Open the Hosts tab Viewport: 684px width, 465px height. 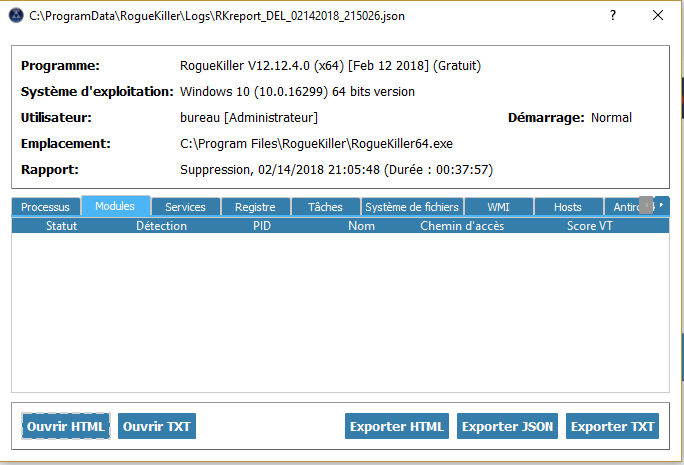(x=568, y=207)
